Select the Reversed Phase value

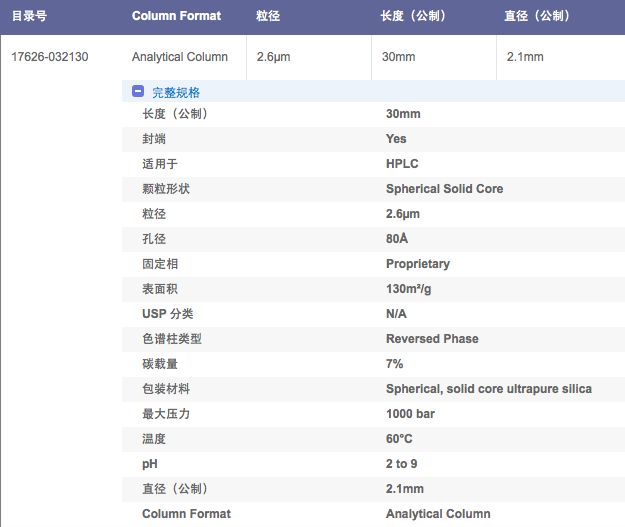[x=432, y=339]
